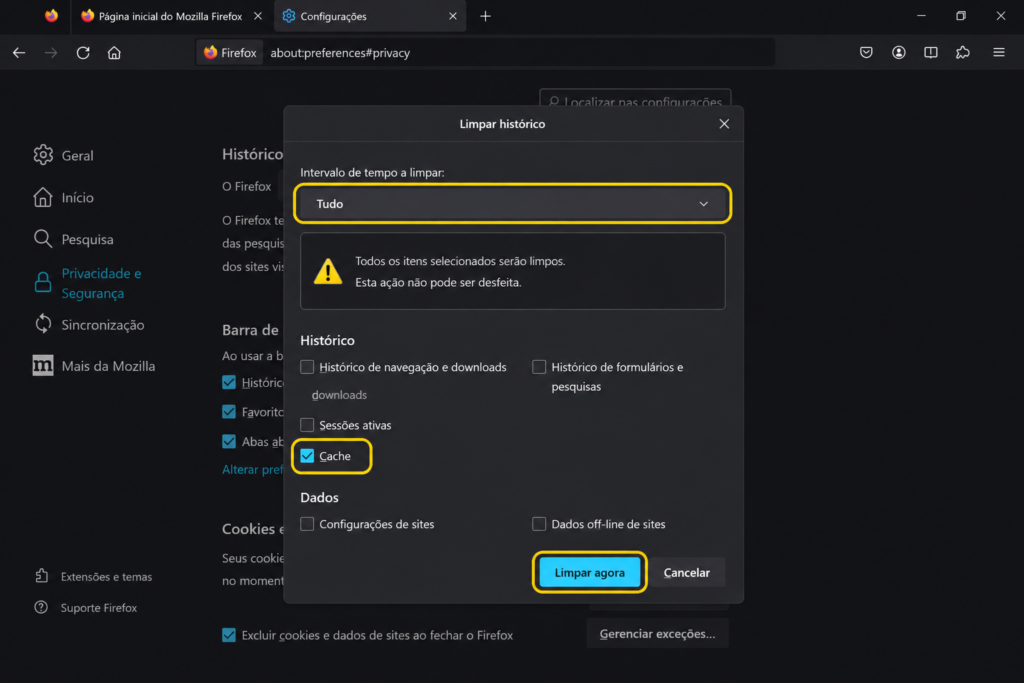Viewport: 1024px width, 683px height.
Task: Toggle the sidebar panel icon
Action: pos(931,52)
